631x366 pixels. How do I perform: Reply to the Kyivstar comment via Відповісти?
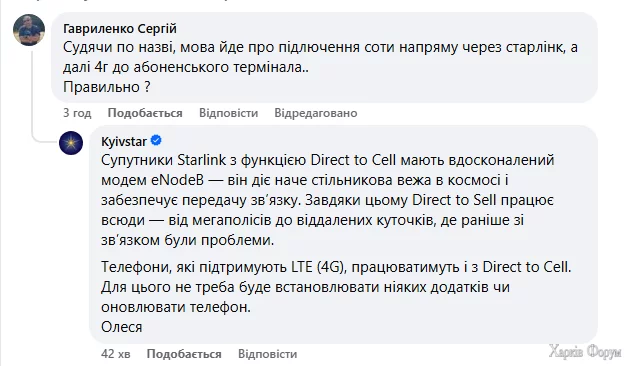tap(268, 354)
